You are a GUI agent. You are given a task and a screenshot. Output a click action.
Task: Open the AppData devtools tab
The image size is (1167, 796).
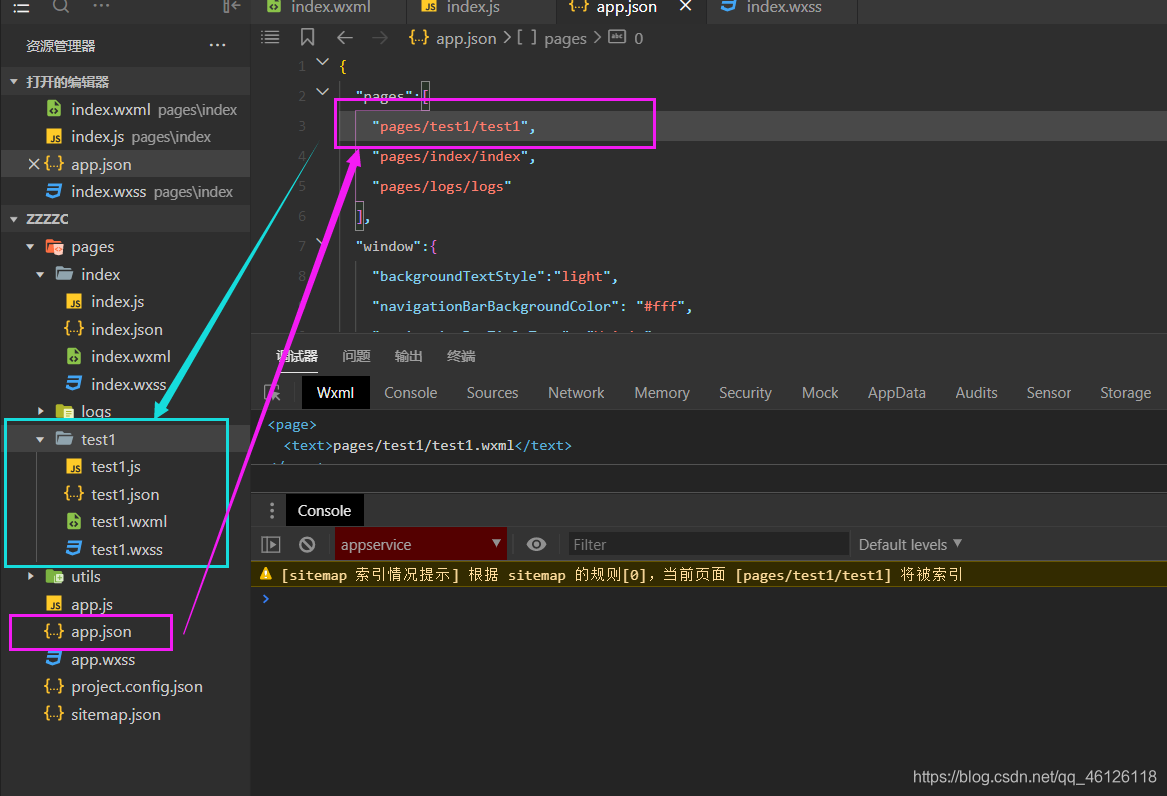coord(896,393)
